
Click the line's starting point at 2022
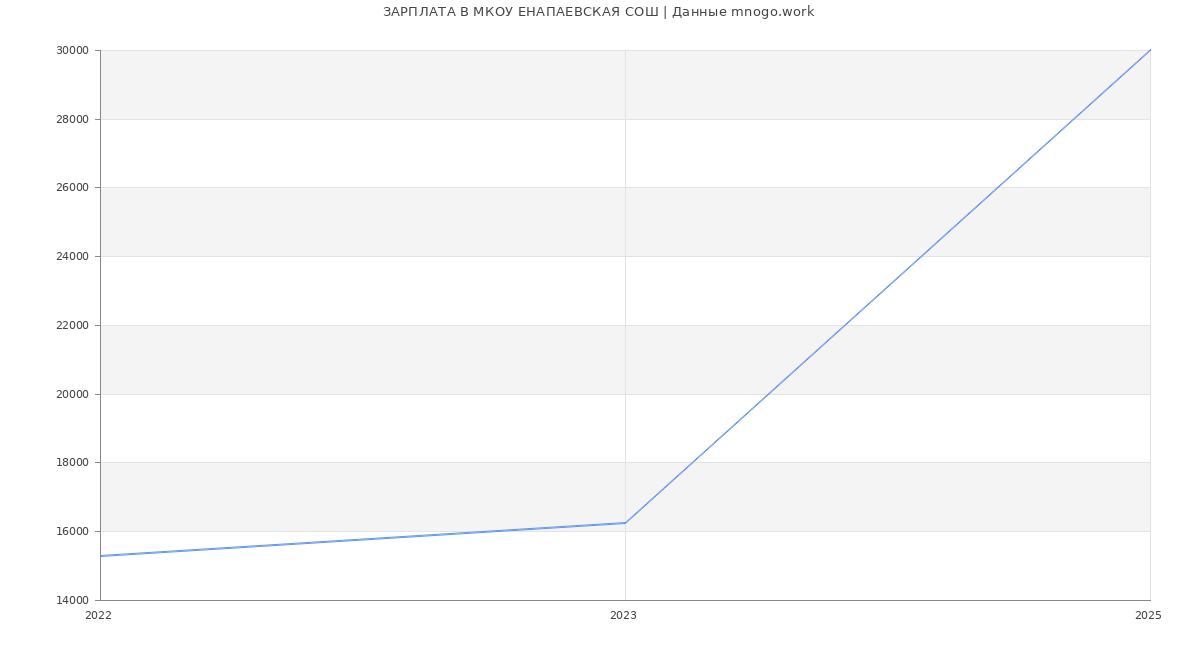point(101,556)
